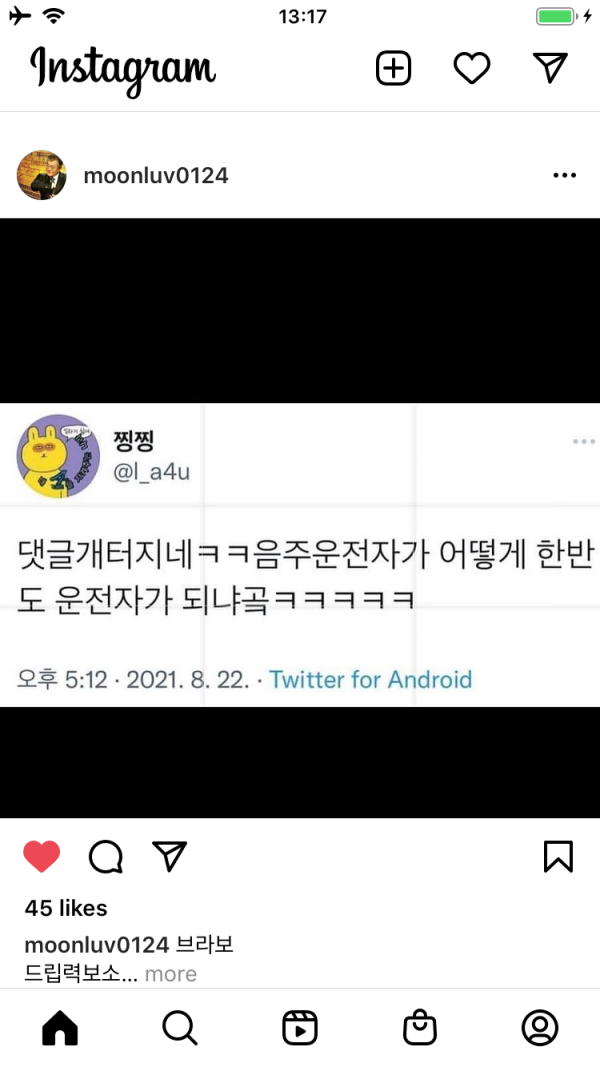The image size is (600, 1067).
Task: Open own Profile tab icon
Action: click(x=540, y=1028)
